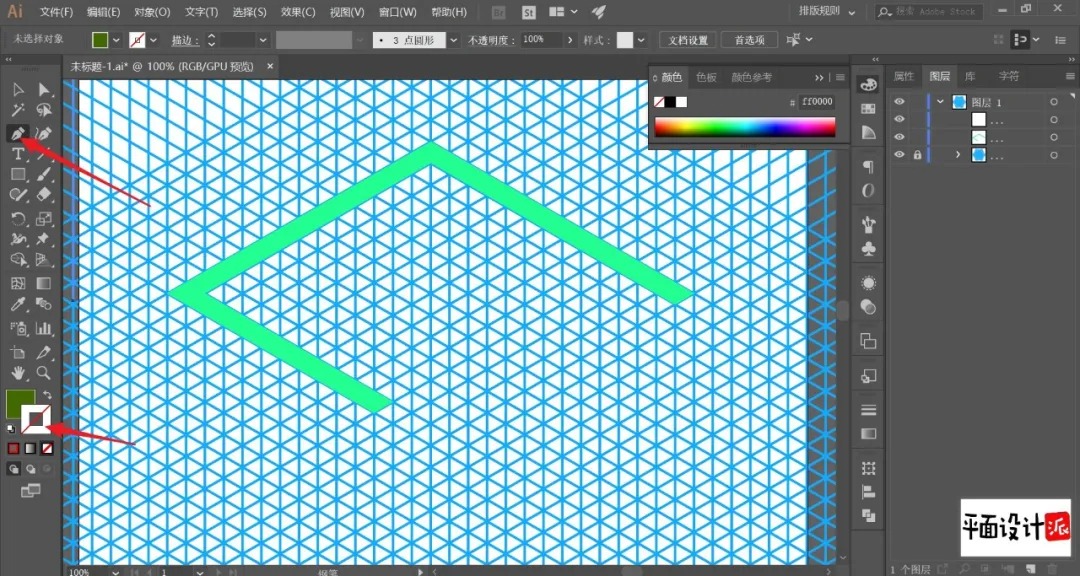
Task: Select the Rectangle tool
Action: (x=19, y=174)
